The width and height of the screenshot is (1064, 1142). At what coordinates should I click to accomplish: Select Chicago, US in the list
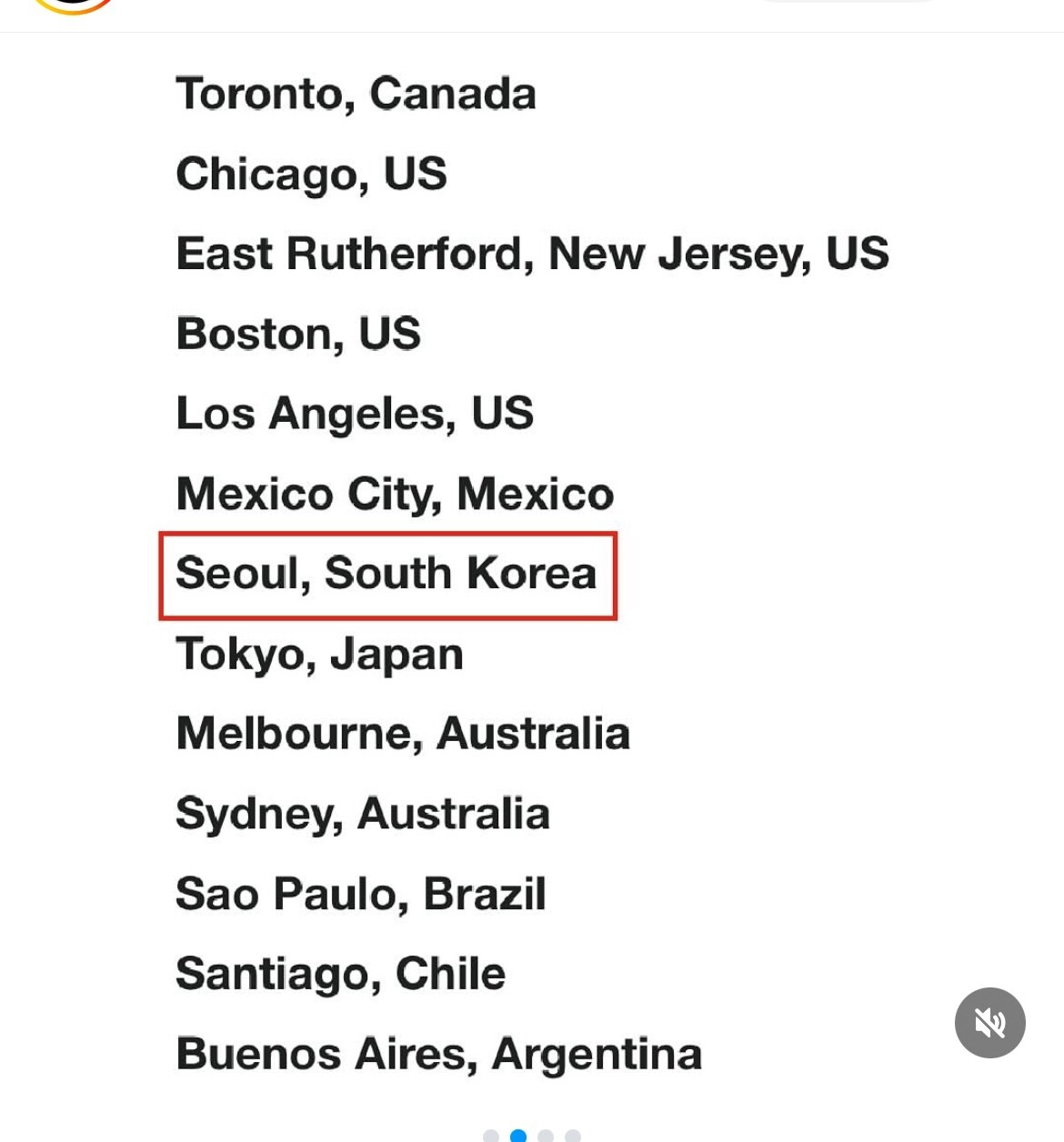pyautogui.click(x=311, y=174)
